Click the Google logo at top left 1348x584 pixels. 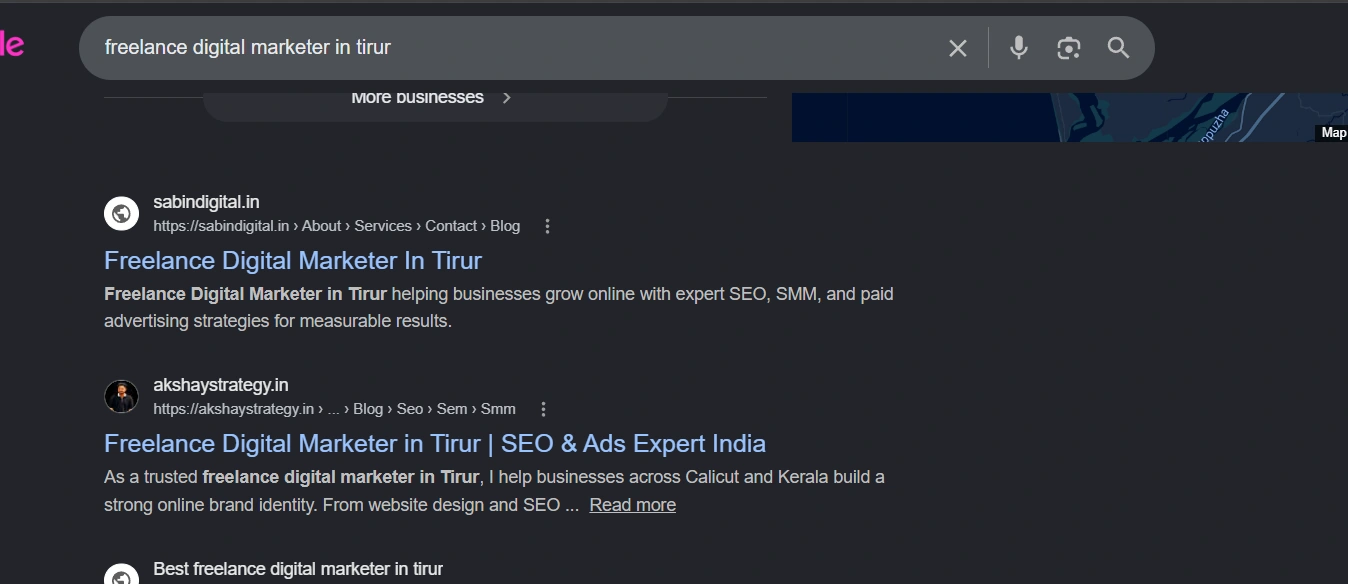coord(12,45)
